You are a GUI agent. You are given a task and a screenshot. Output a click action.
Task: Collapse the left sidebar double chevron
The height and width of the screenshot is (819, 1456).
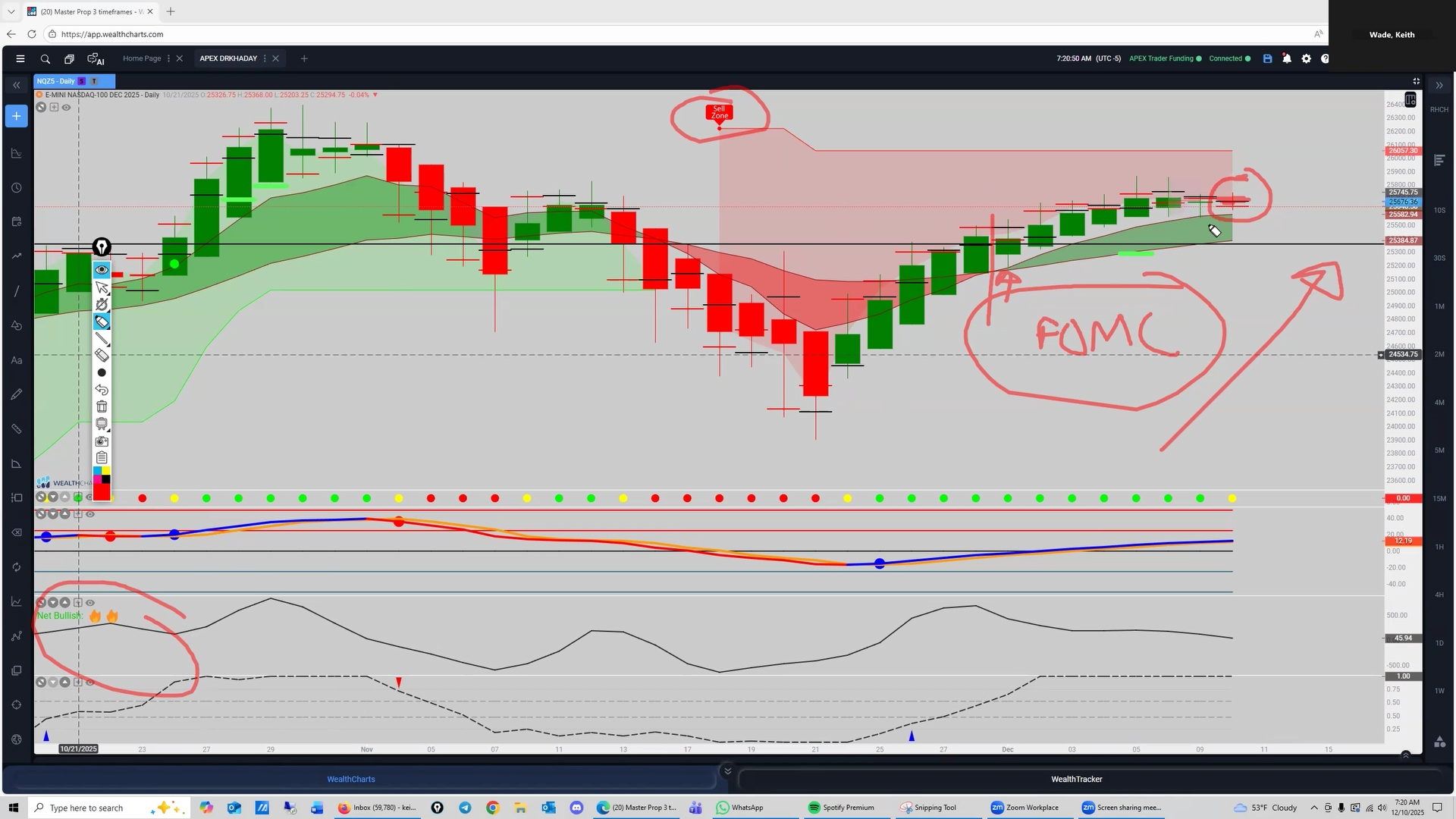pyautogui.click(x=16, y=85)
